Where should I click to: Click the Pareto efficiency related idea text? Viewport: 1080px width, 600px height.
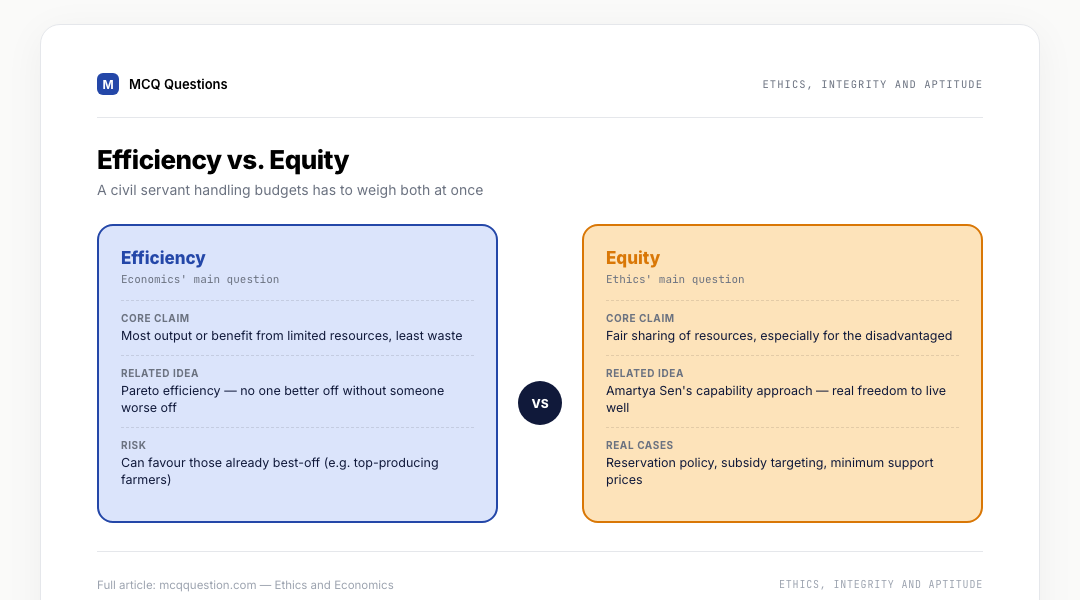pos(282,399)
